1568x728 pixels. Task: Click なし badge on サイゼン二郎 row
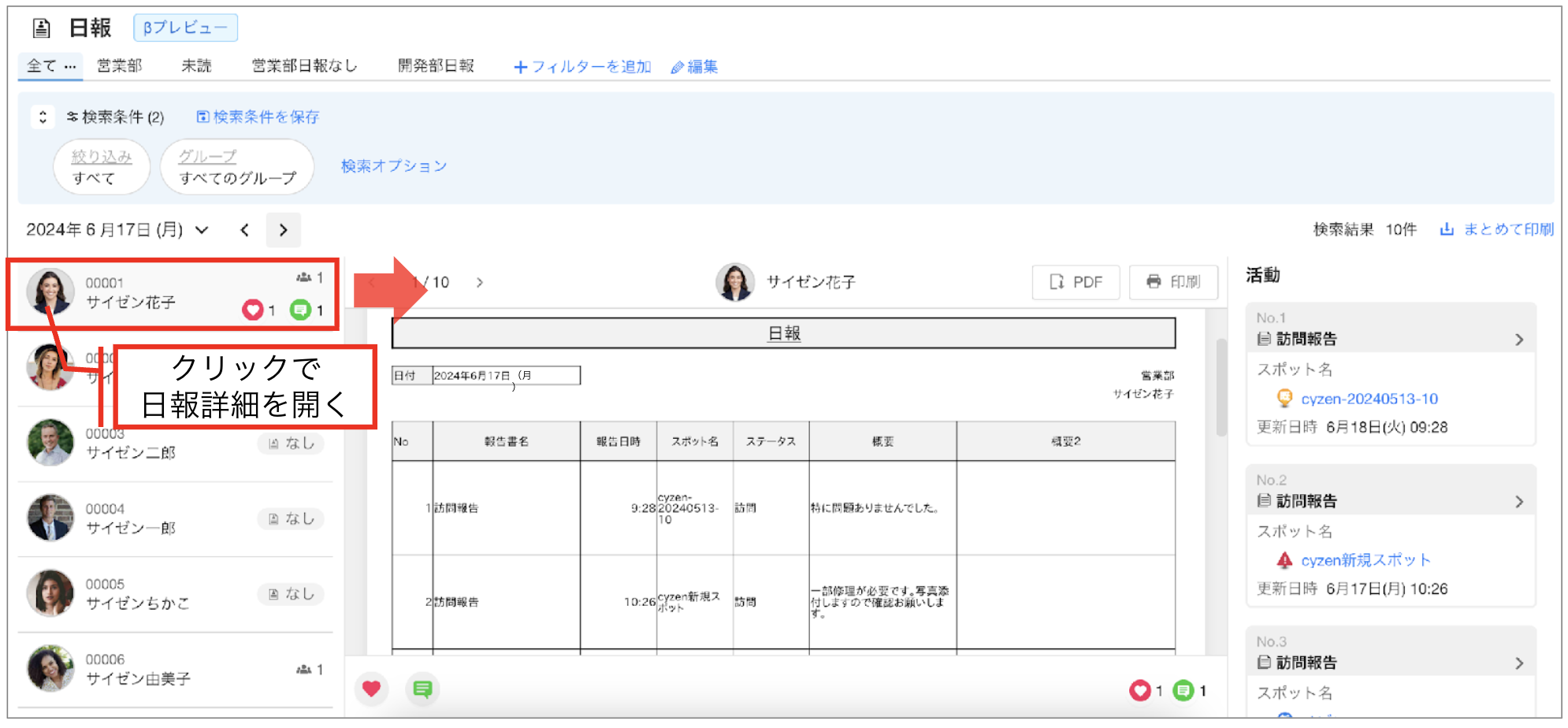[291, 444]
